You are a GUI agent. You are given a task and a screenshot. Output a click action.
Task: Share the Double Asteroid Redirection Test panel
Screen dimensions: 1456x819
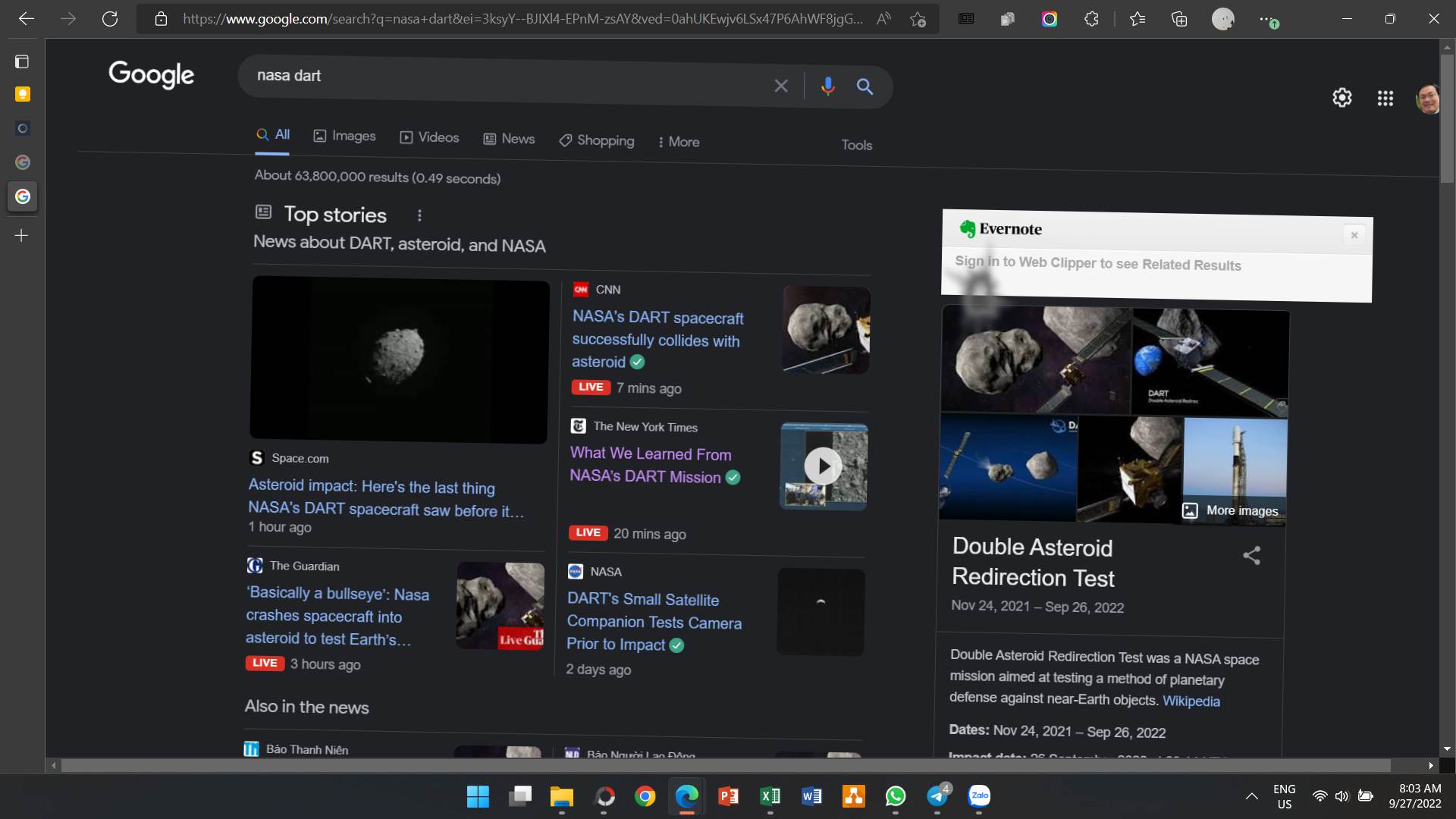(1251, 556)
